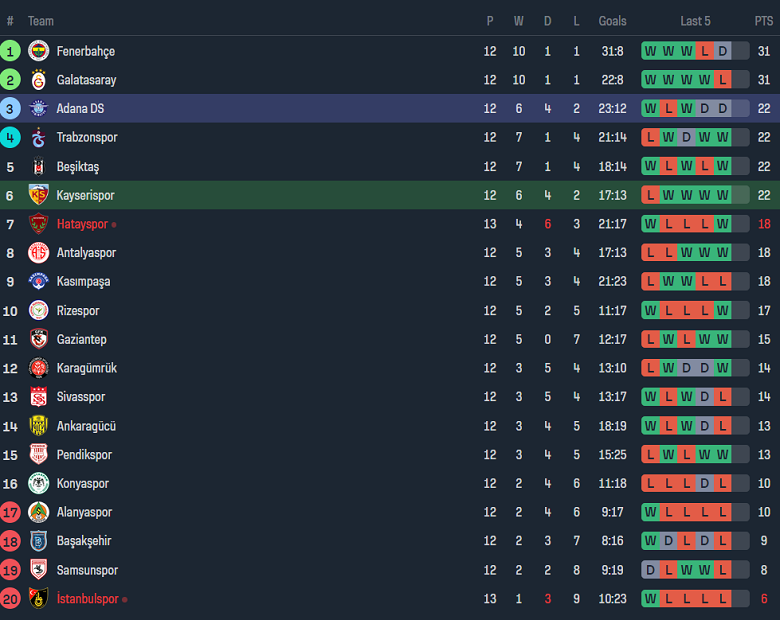Image resolution: width=780 pixels, height=620 pixels.
Task: Click the Galatasaray club crest
Action: [39, 80]
